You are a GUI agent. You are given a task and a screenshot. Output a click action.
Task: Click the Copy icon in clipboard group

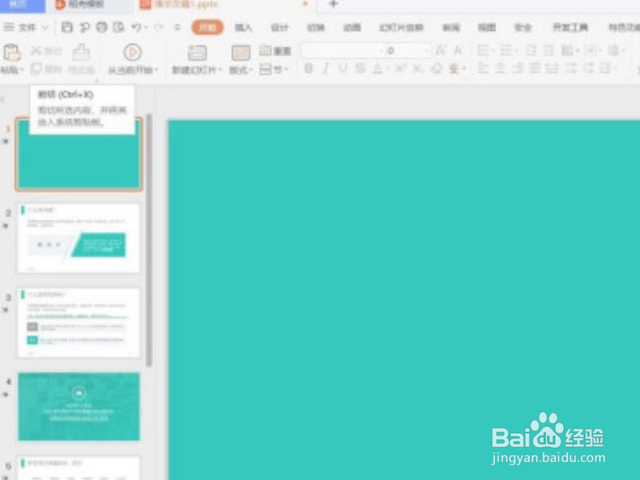[36, 69]
